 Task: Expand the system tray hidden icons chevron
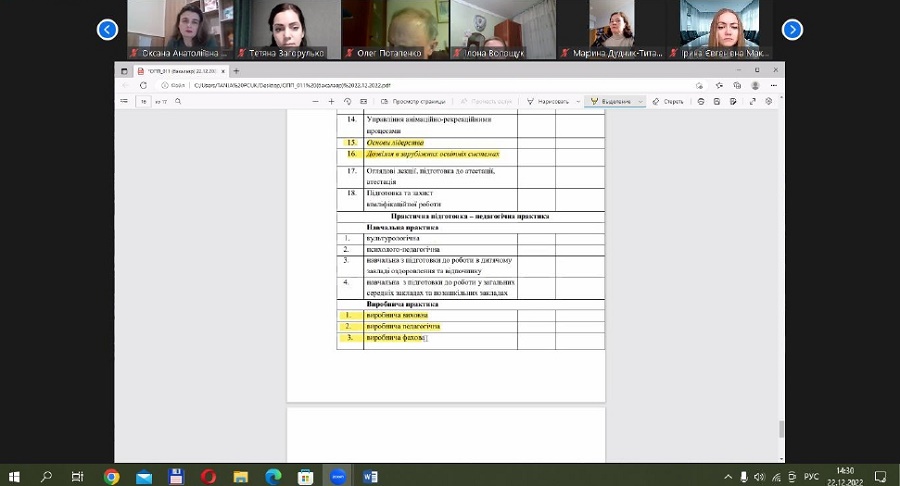point(728,476)
